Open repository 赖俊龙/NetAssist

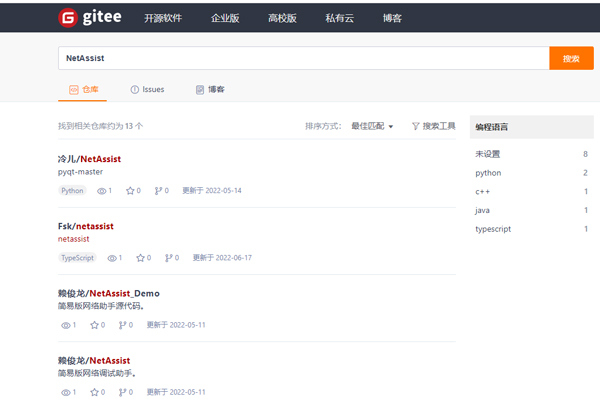click(x=94, y=360)
